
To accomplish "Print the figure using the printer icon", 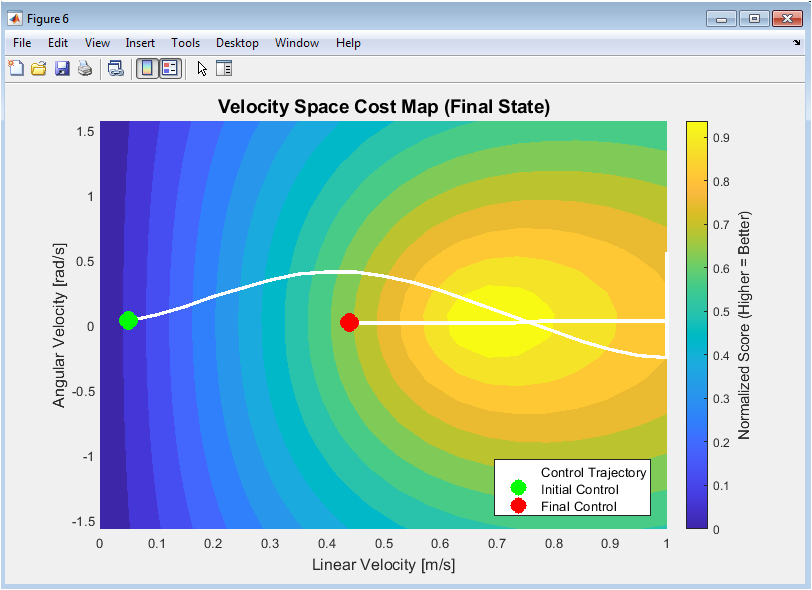I will tap(85, 68).
